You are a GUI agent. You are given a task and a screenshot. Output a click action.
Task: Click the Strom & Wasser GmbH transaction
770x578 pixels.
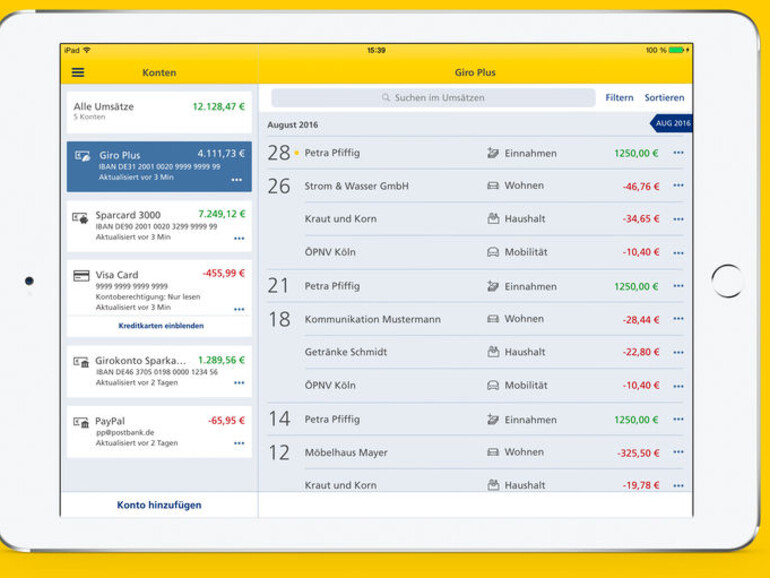(474, 186)
